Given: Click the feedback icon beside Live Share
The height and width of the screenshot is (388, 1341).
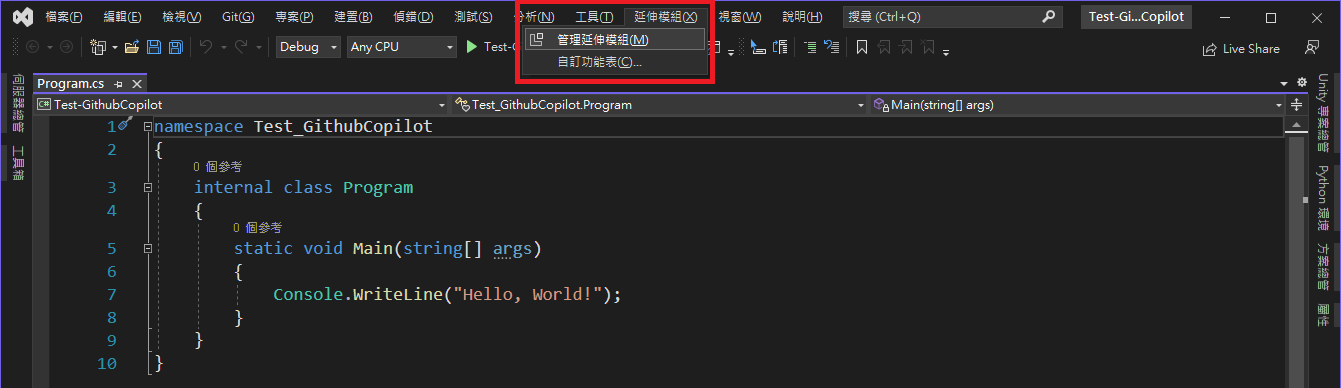Looking at the screenshot, I should [x=1312, y=48].
